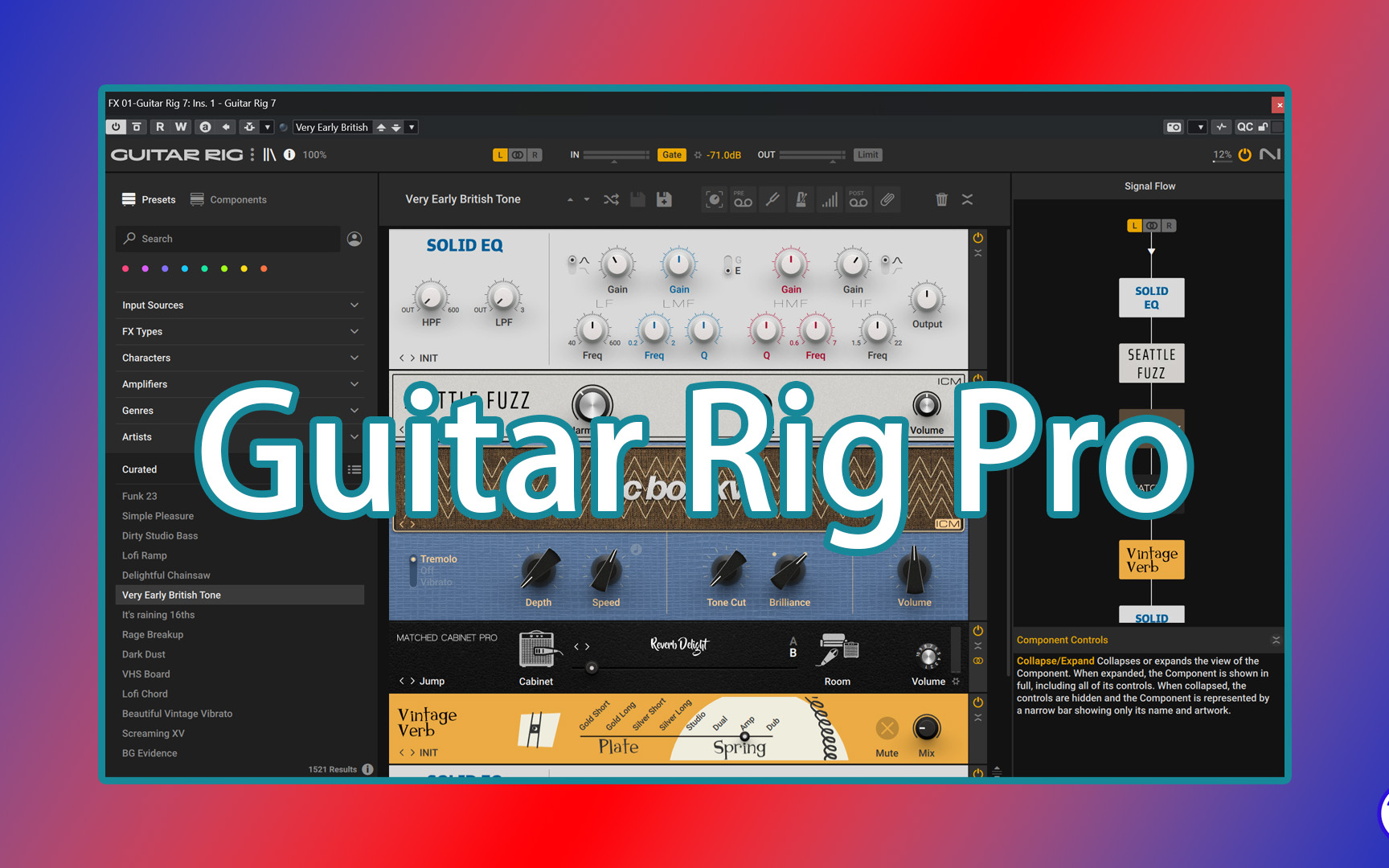Image resolution: width=1389 pixels, height=868 pixels.
Task: Click the Room microphone icon
Action: 838,649
